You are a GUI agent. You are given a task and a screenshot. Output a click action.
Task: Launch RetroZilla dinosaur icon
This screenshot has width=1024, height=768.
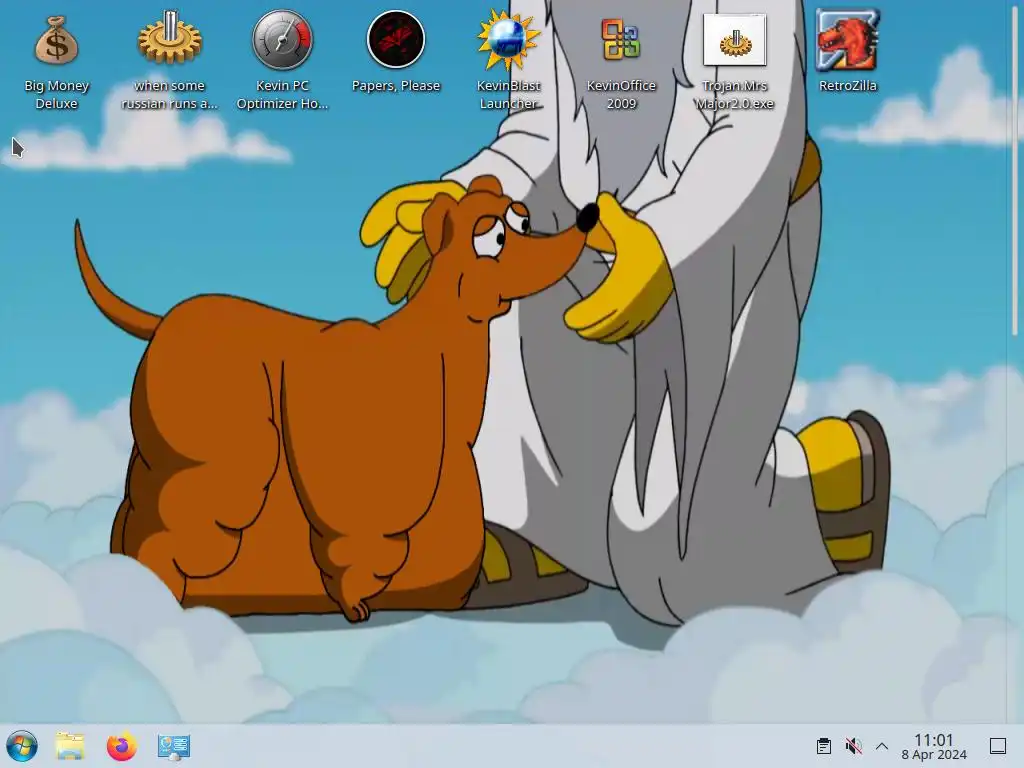coord(847,40)
